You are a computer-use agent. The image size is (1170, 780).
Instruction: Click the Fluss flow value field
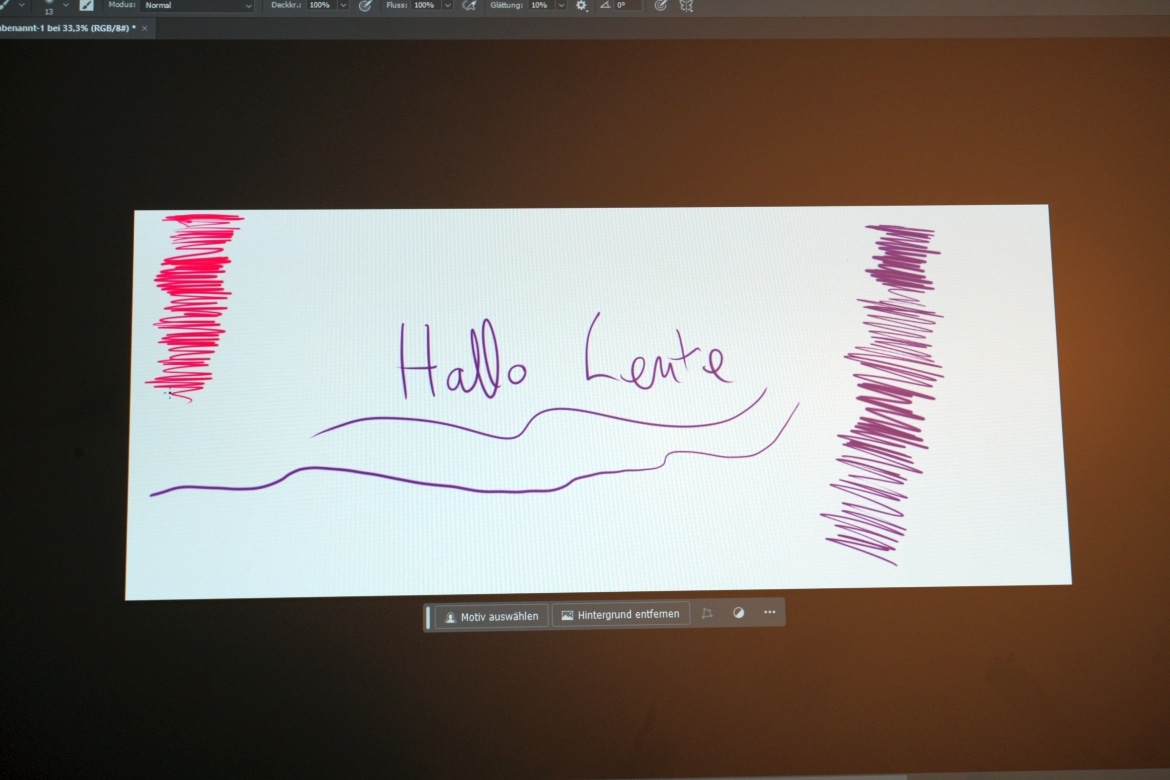pyautogui.click(x=424, y=5)
